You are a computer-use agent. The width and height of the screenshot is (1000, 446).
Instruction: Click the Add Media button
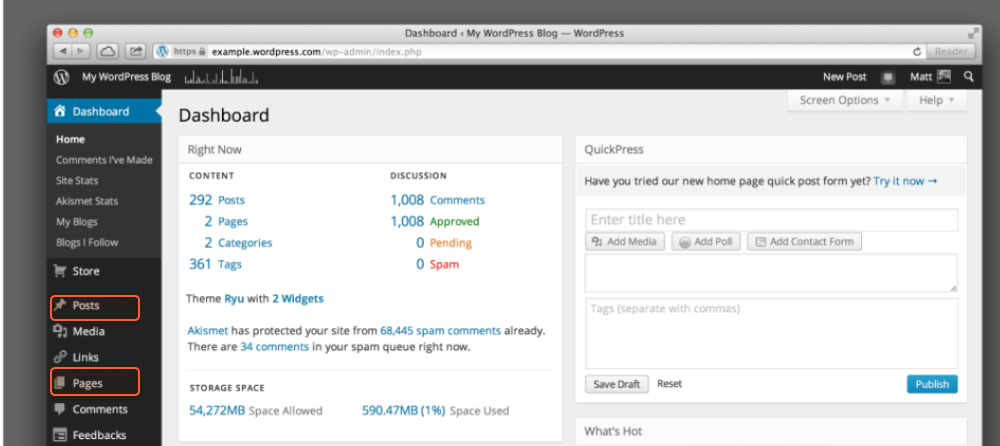pos(625,242)
